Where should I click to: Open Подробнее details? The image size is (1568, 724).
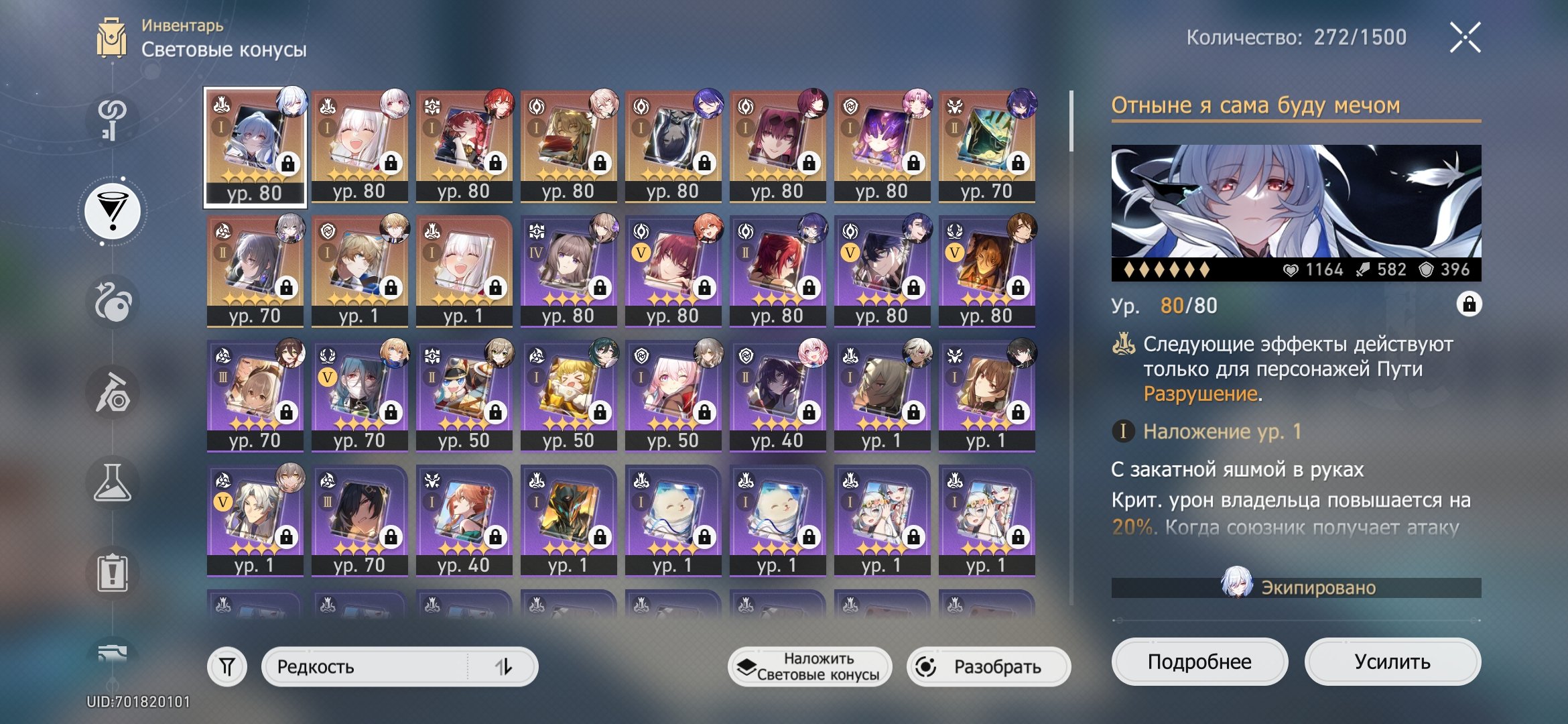coord(1199,662)
